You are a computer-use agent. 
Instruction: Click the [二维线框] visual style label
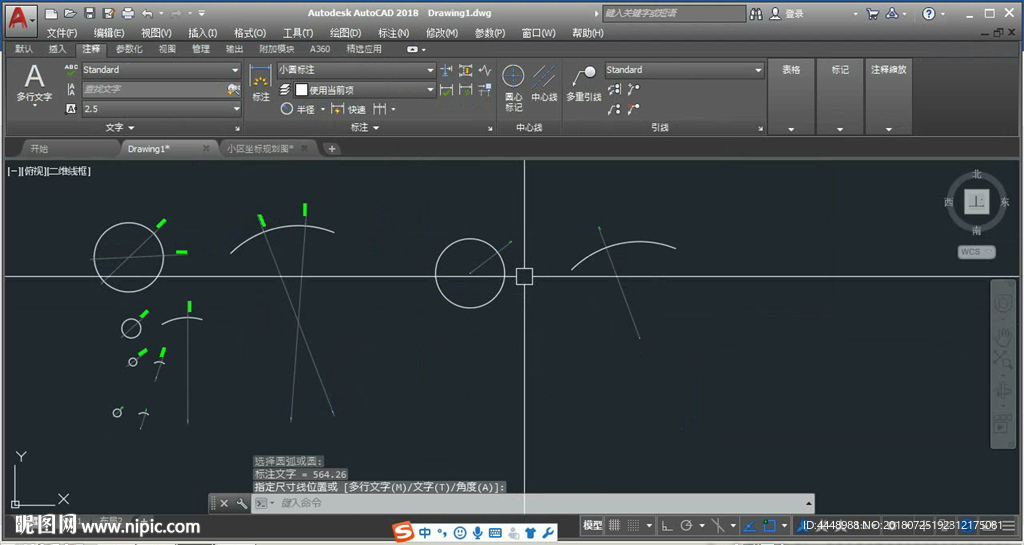click(69, 171)
